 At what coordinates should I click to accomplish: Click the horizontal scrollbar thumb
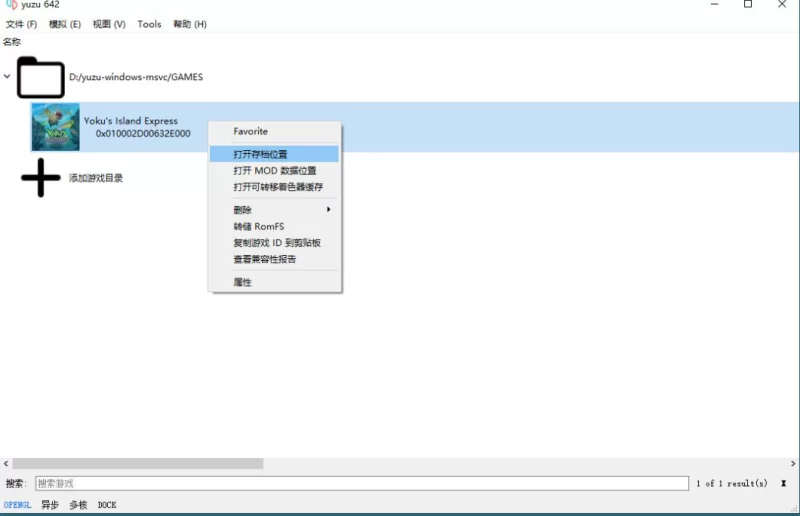tap(138, 463)
